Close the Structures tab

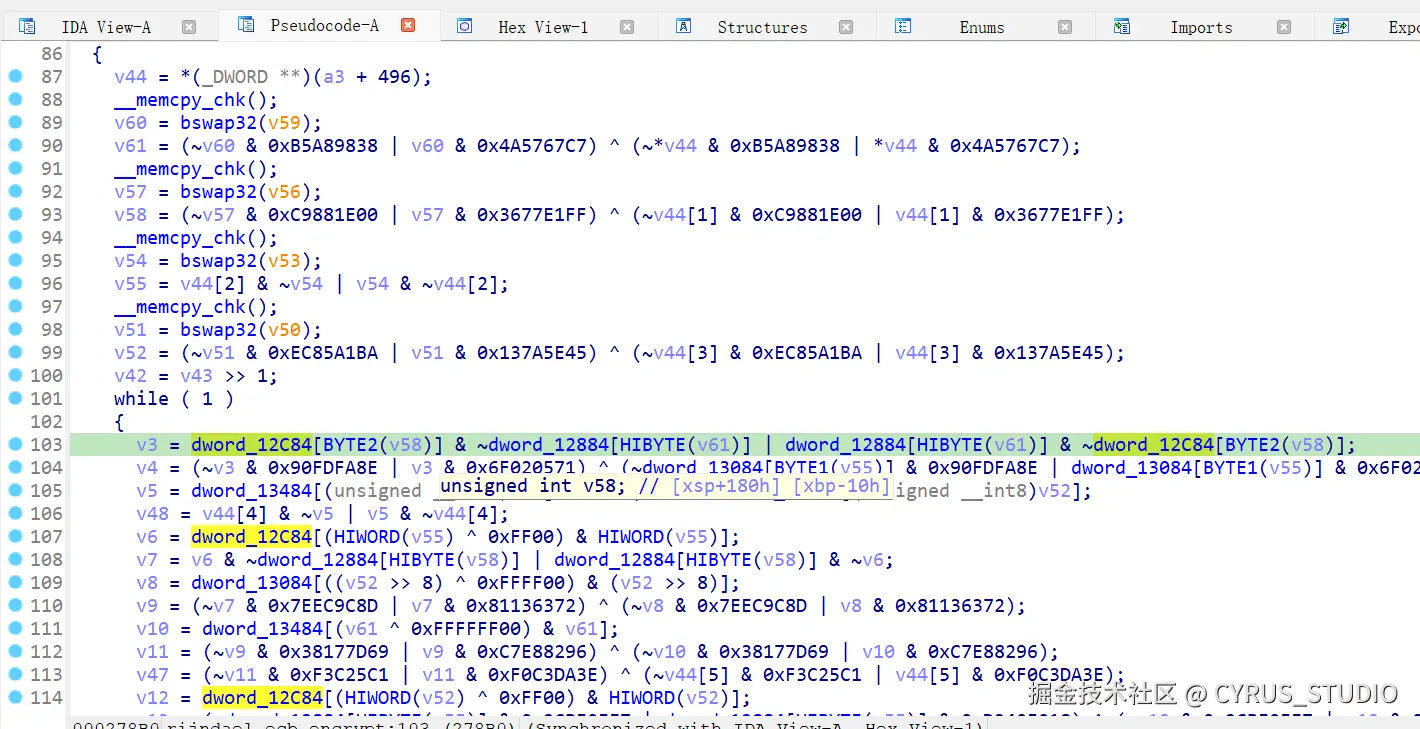(846, 27)
